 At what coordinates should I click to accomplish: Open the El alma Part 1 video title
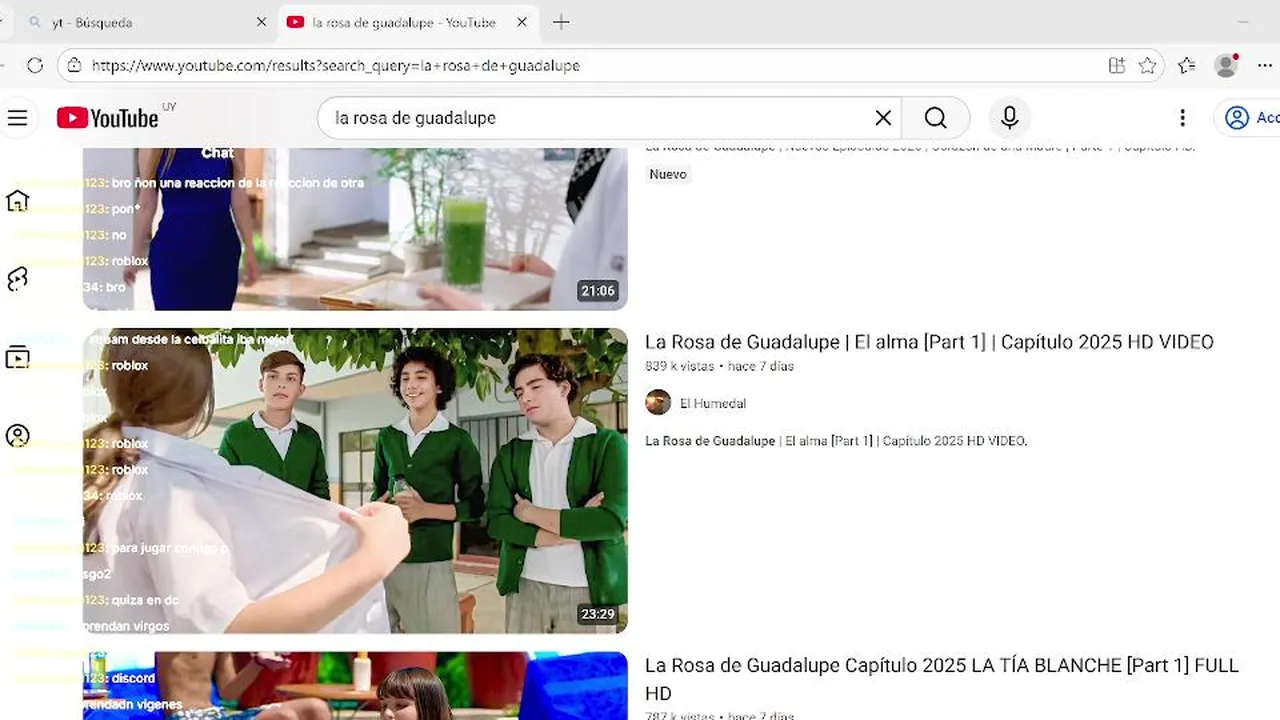point(929,342)
